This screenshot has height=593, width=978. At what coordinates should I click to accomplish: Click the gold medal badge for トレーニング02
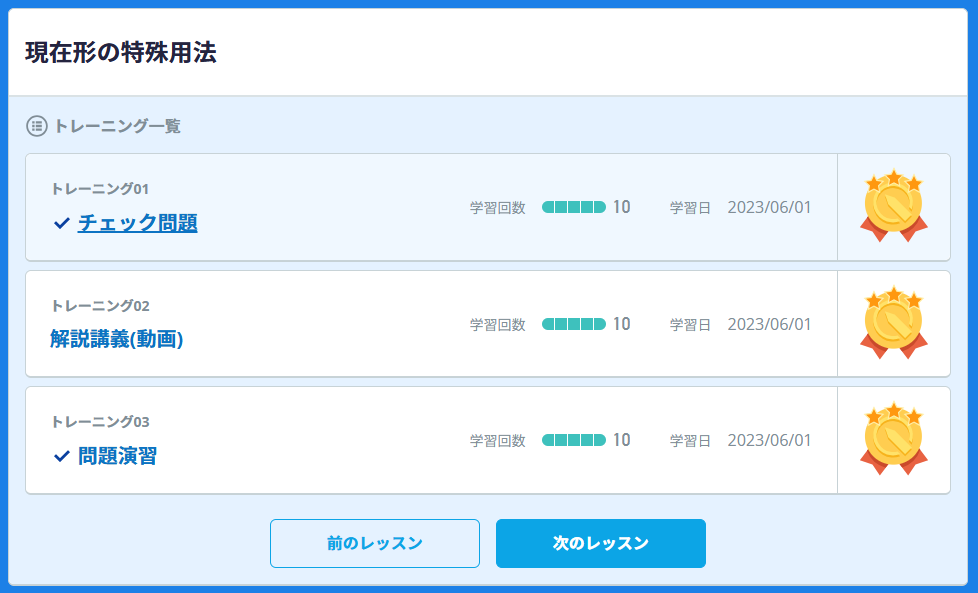pos(893,324)
